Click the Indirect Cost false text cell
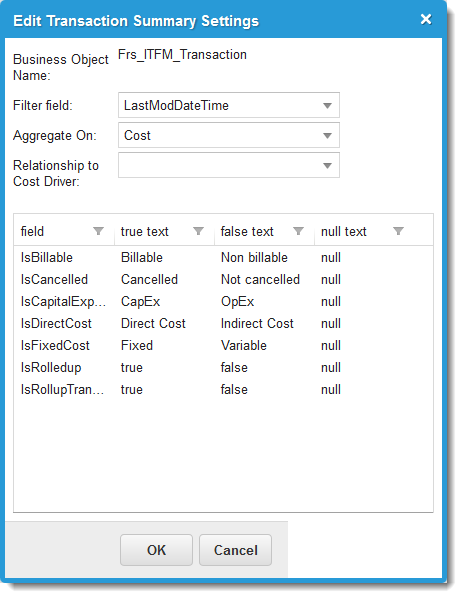The width and height of the screenshot is (462, 598). (257, 324)
